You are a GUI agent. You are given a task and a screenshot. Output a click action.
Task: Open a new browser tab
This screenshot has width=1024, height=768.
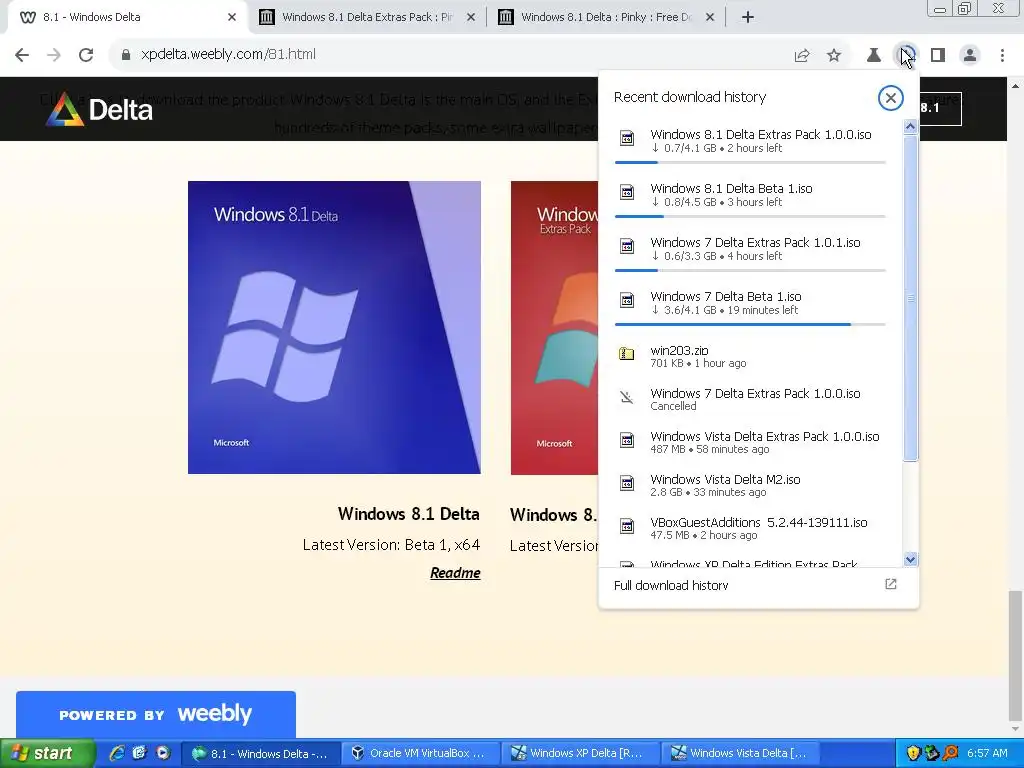[748, 18]
